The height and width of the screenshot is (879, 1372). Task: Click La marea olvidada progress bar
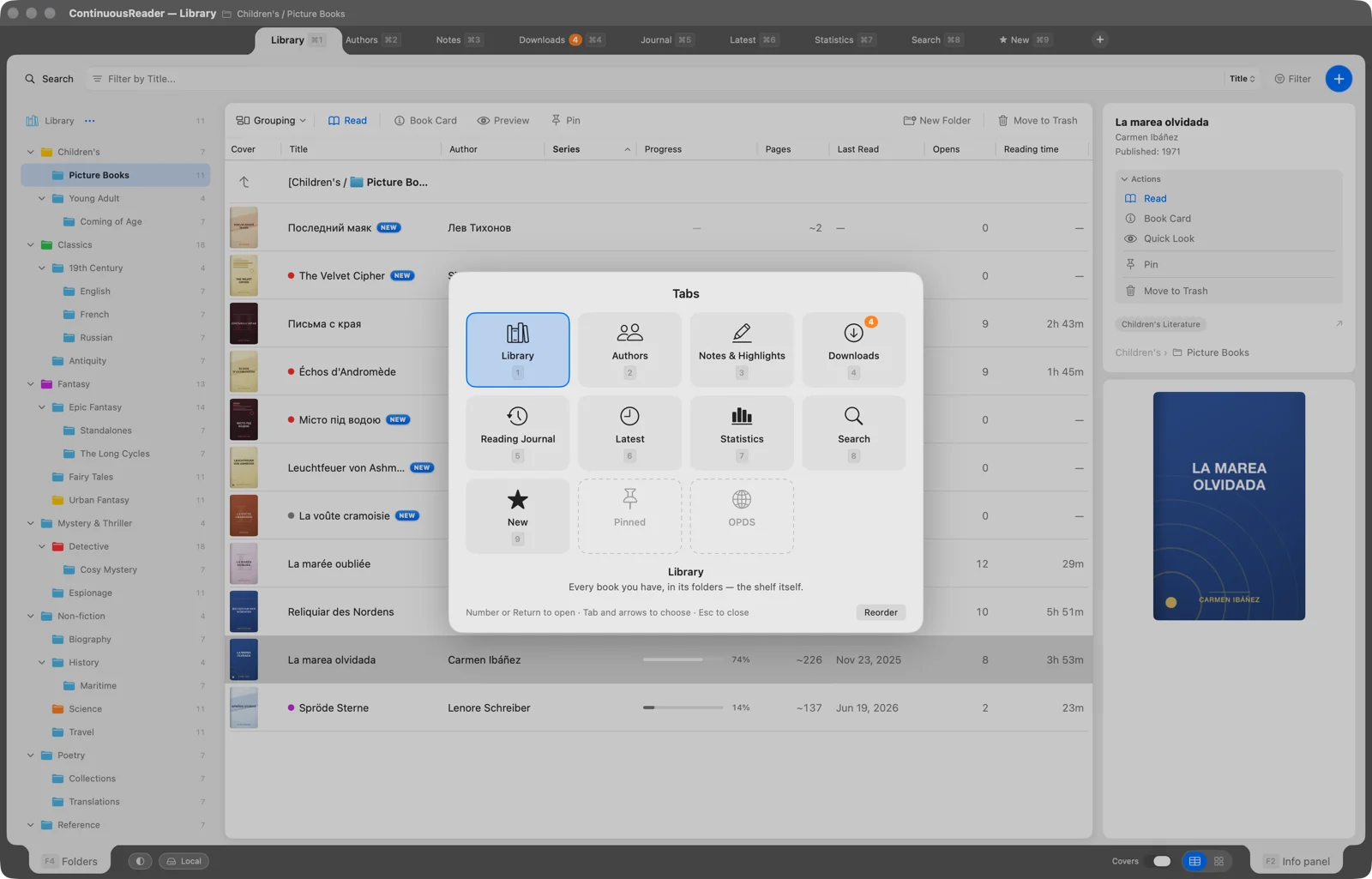pos(683,659)
